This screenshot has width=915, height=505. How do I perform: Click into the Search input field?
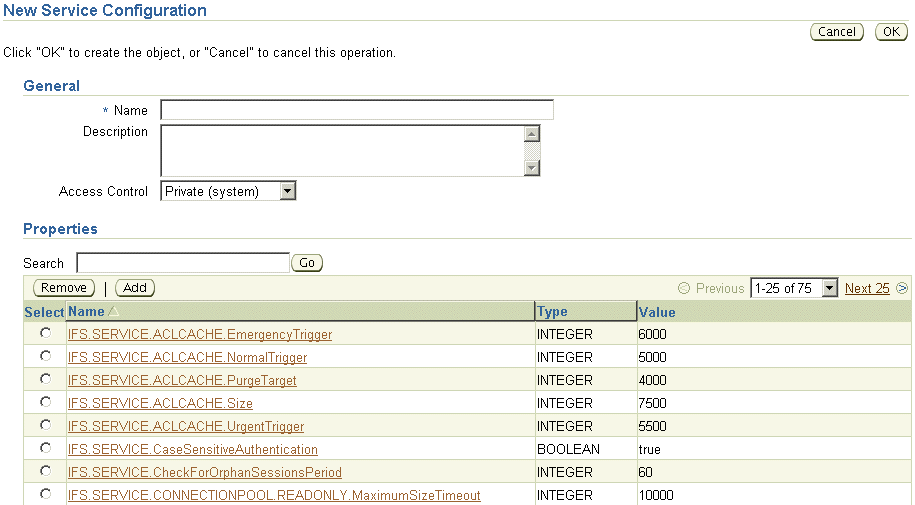click(x=183, y=263)
